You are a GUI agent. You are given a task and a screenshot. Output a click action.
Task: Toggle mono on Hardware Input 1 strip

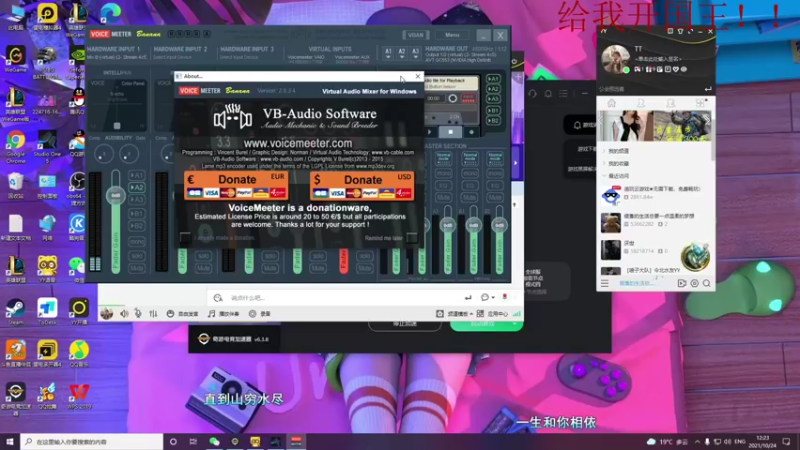tap(136, 241)
